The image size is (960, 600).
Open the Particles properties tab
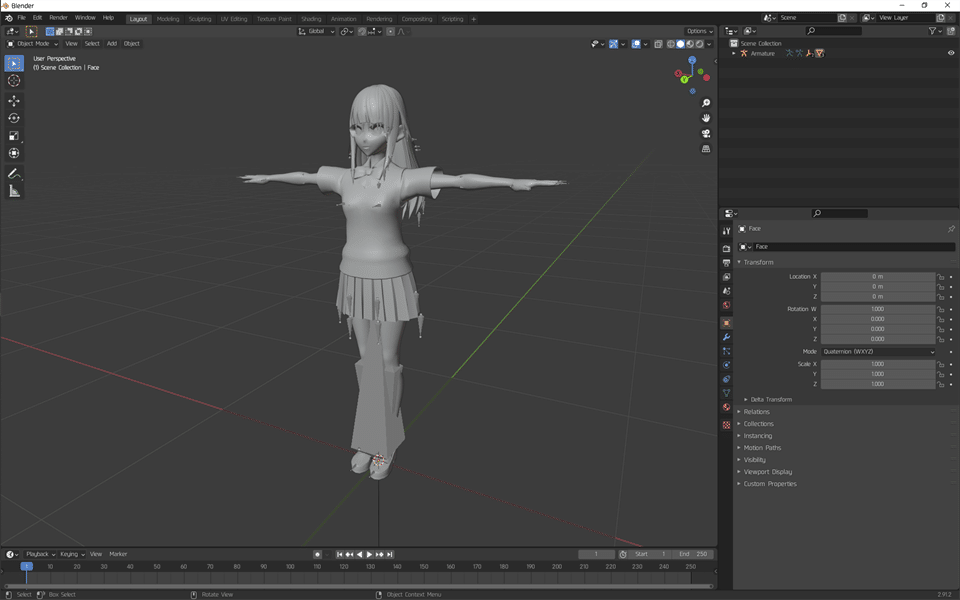tap(726, 351)
